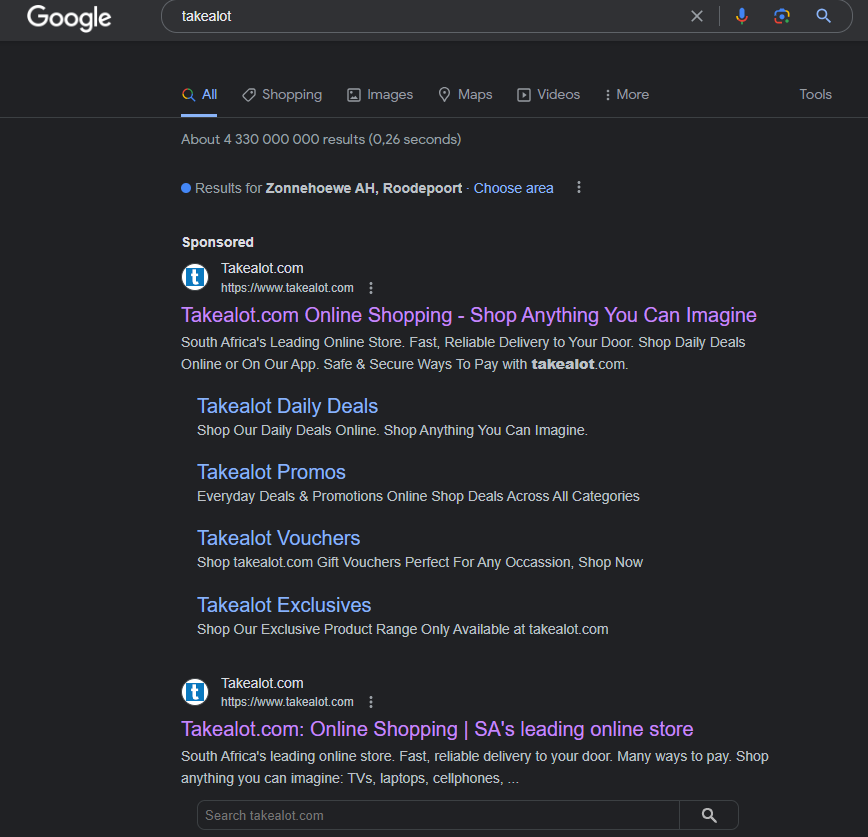
Task: Open the Takealot Exclusives sitelink
Action: click(x=284, y=605)
